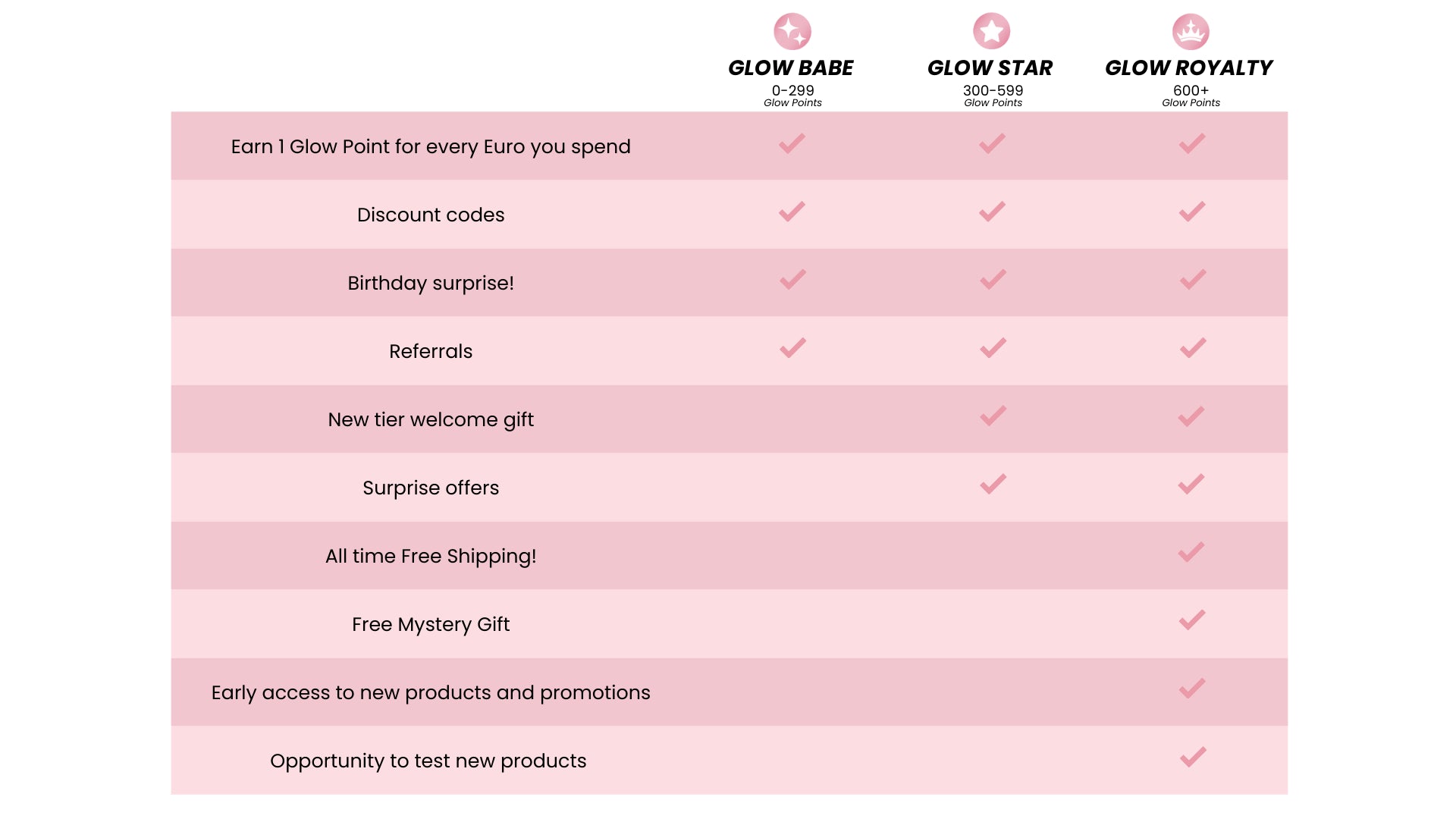Click the 'Referrals' benefit label
The image size is (1456, 819).
pyautogui.click(x=431, y=351)
